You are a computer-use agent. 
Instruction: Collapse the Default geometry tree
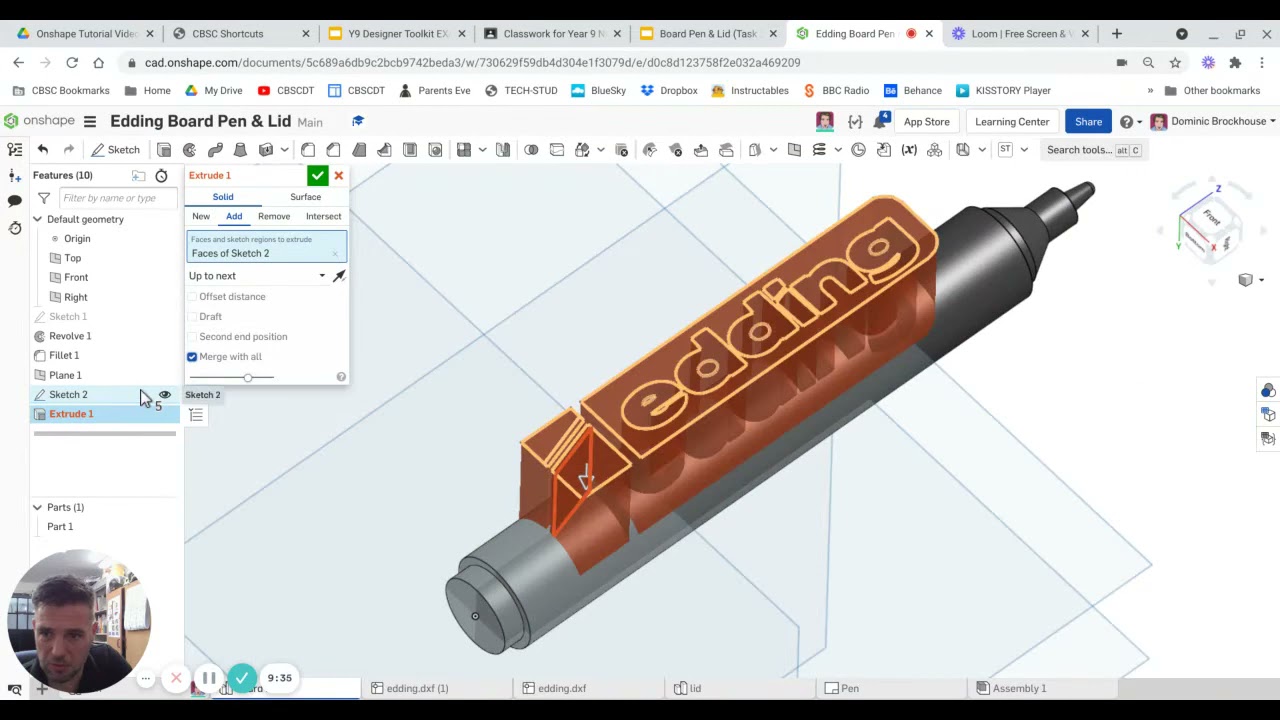(x=37, y=219)
